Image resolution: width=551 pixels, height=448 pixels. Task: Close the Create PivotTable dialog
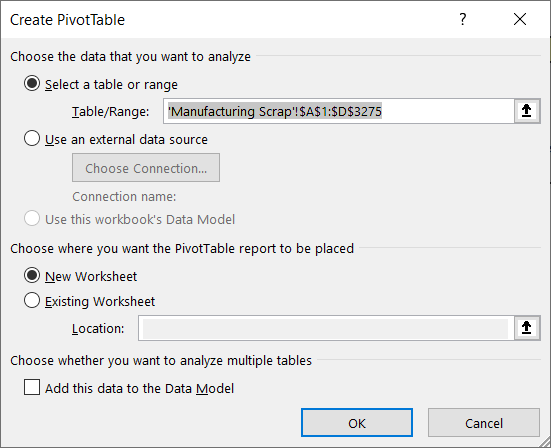(x=520, y=19)
